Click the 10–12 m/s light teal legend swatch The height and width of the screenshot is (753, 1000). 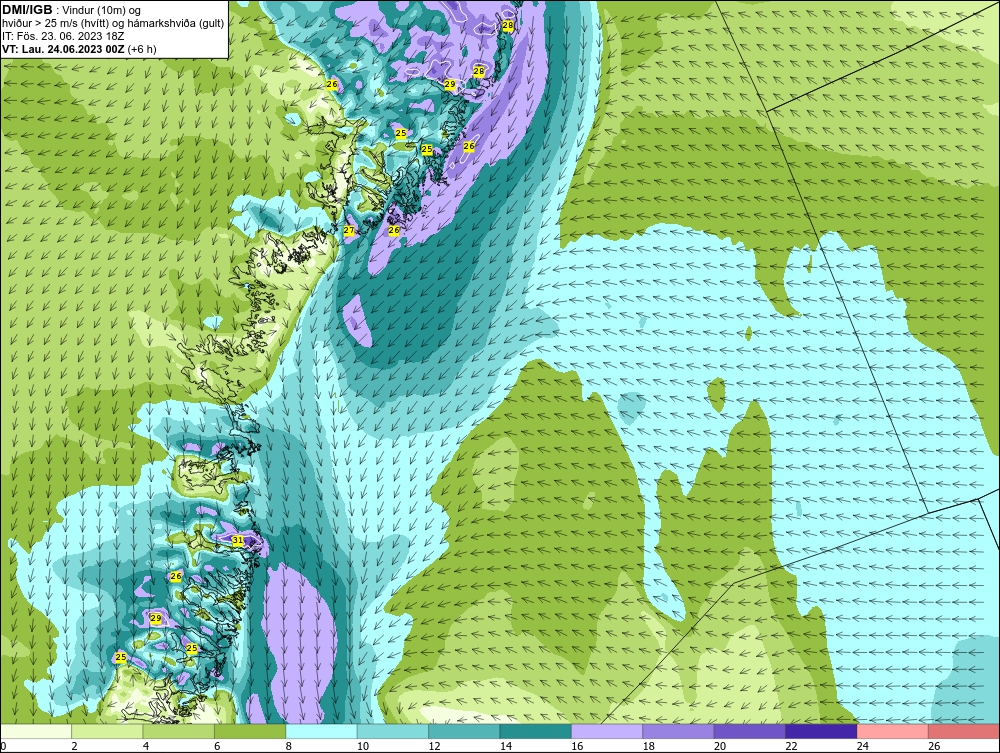[393, 731]
